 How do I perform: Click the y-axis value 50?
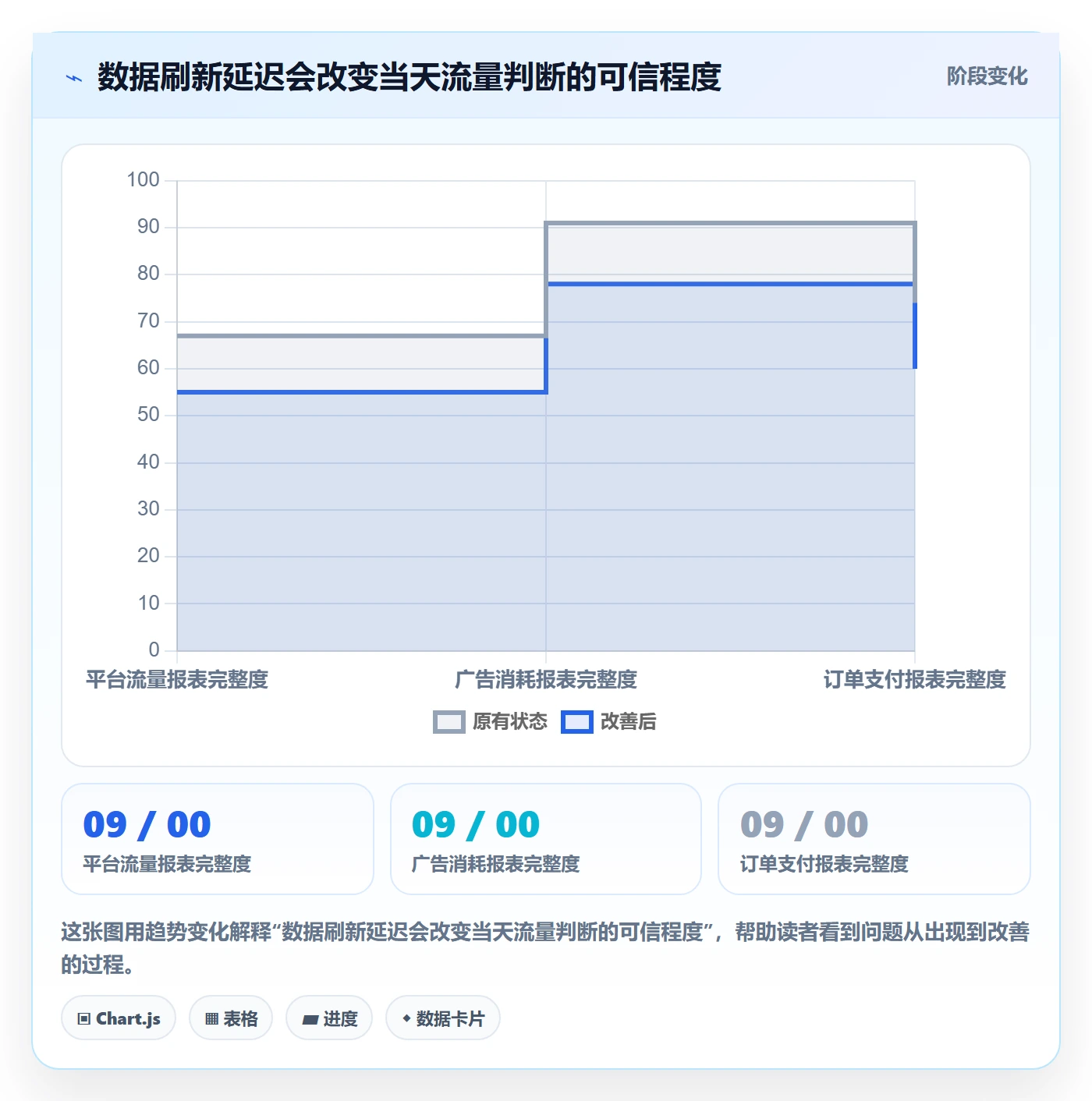point(148,415)
